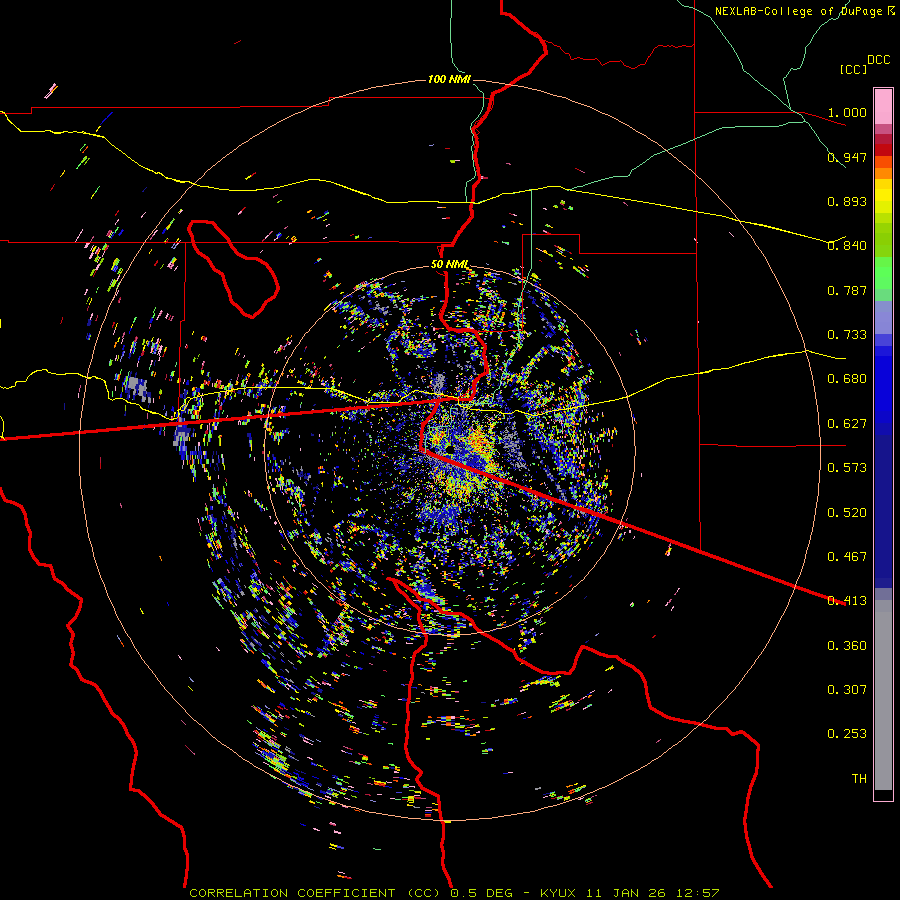Image resolution: width=900 pixels, height=900 pixels.
Task: Click the DCC product label above the scale
Action: click(x=878, y=60)
